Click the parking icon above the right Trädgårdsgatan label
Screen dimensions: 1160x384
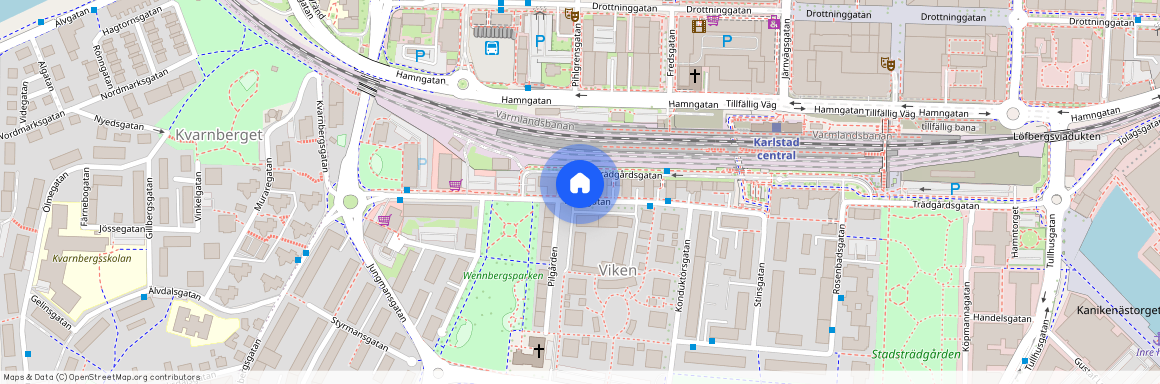coord(954,189)
